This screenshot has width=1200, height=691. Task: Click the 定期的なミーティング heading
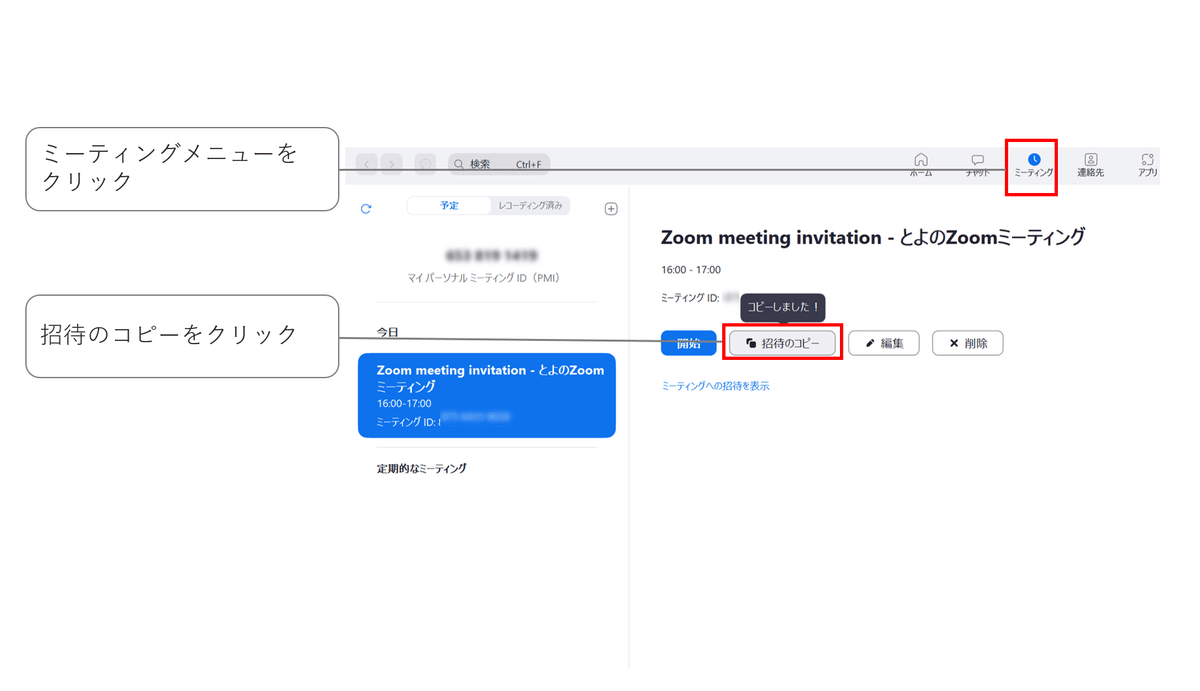[x=421, y=468]
